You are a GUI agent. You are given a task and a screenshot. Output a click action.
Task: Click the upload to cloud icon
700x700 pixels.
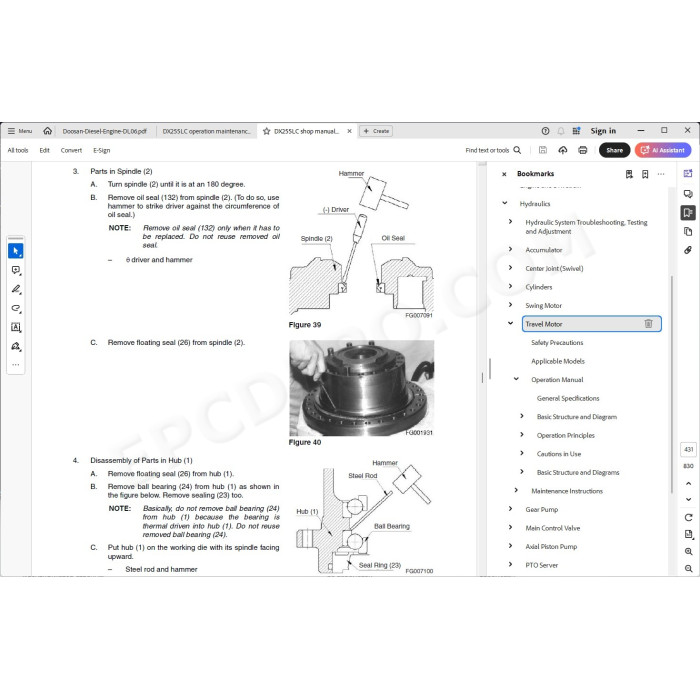[x=562, y=150]
